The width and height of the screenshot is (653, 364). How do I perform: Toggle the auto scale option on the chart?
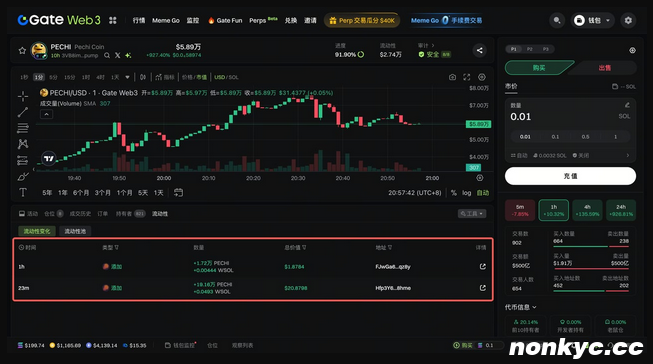pos(483,193)
